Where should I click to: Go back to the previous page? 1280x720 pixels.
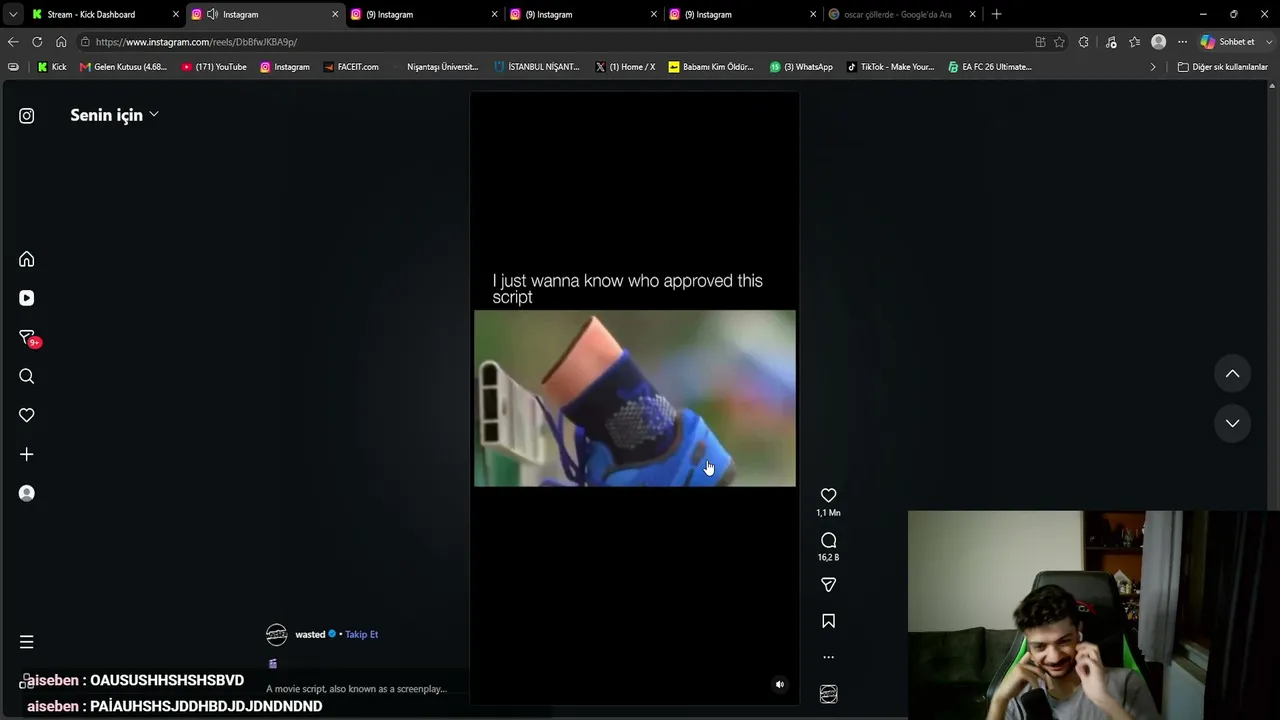[x=13, y=42]
